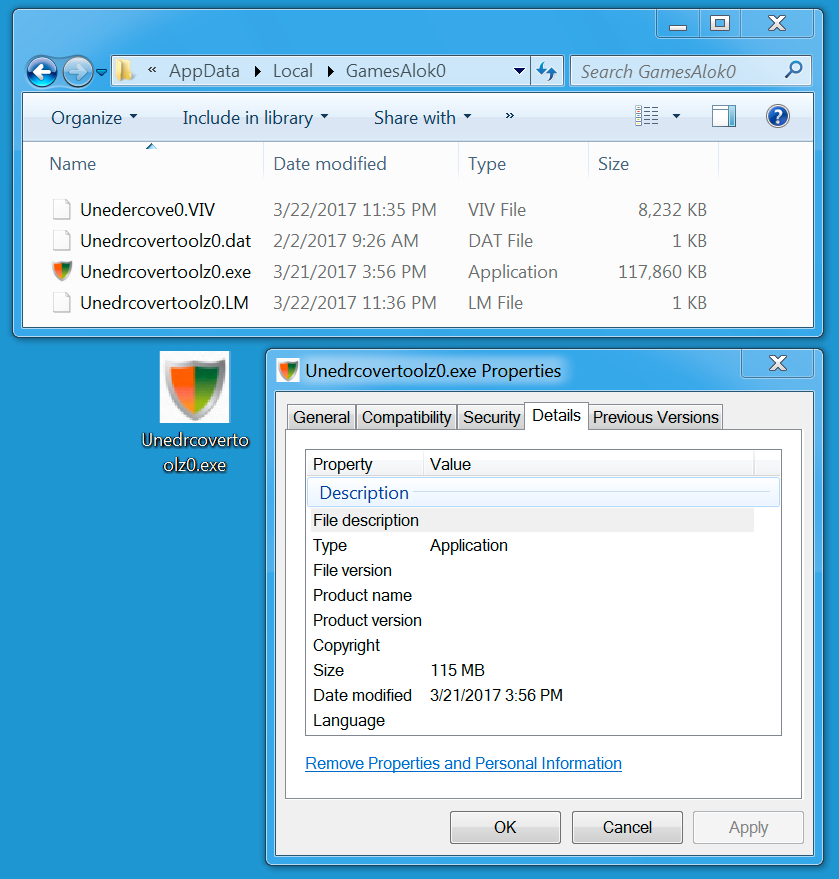The width and height of the screenshot is (839, 879).
Task: Select the File description row
Action: (530, 520)
